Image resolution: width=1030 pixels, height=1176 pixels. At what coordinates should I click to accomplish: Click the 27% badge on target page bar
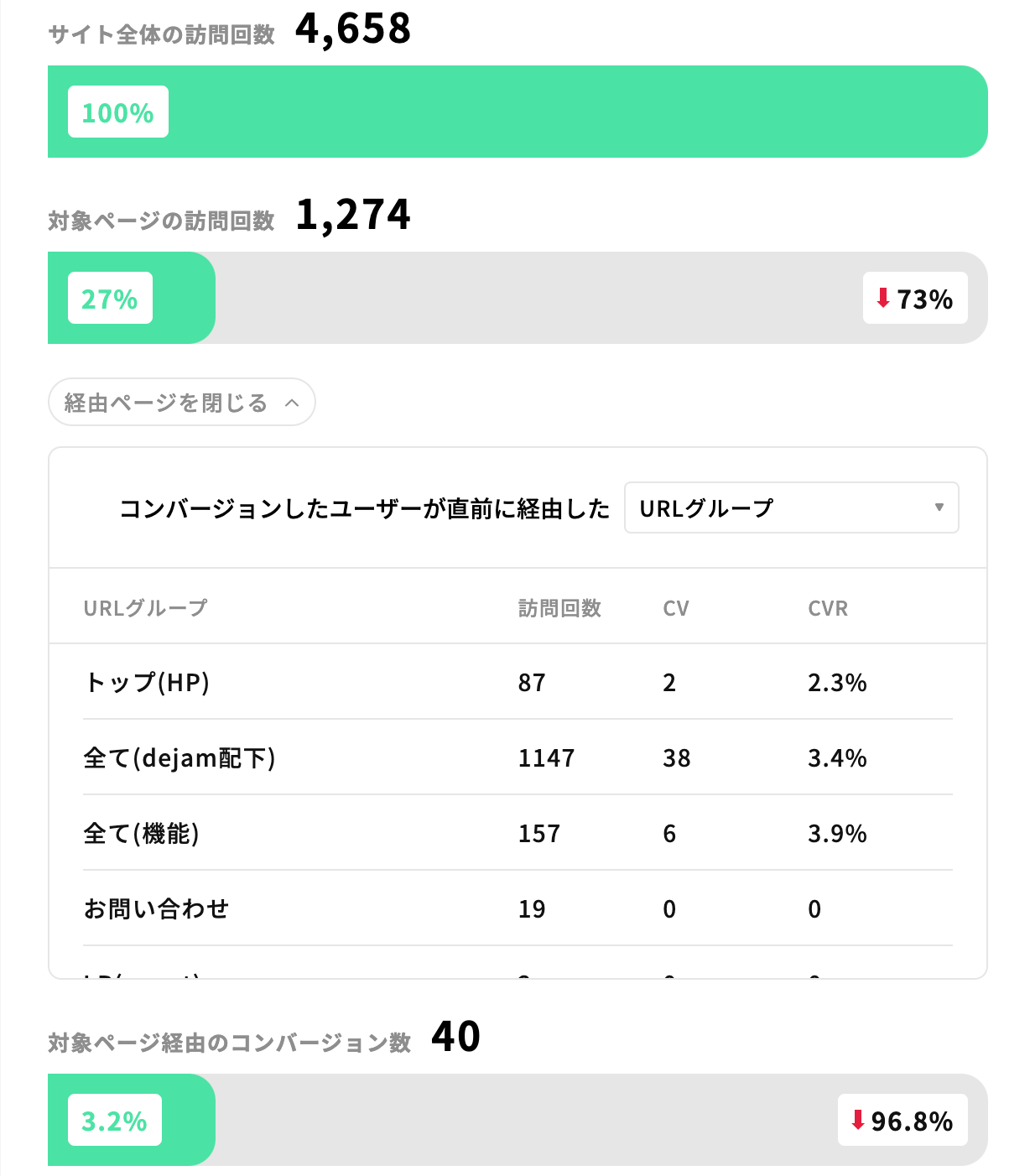pos(109,298)
